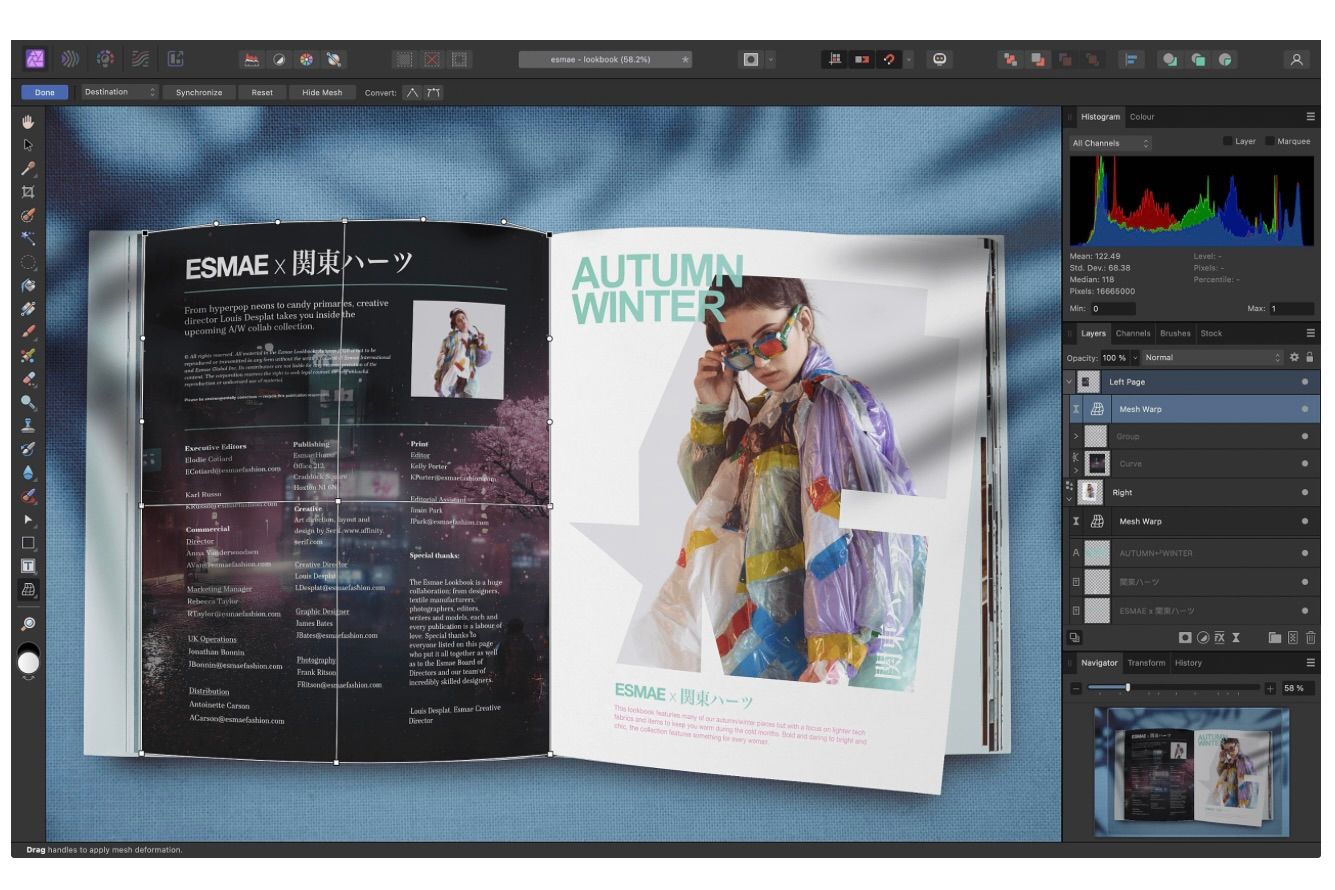Apply Auto Contrast from the toolbar
The height and width of the screenshot is (890, 1335).
pos(279,60)
